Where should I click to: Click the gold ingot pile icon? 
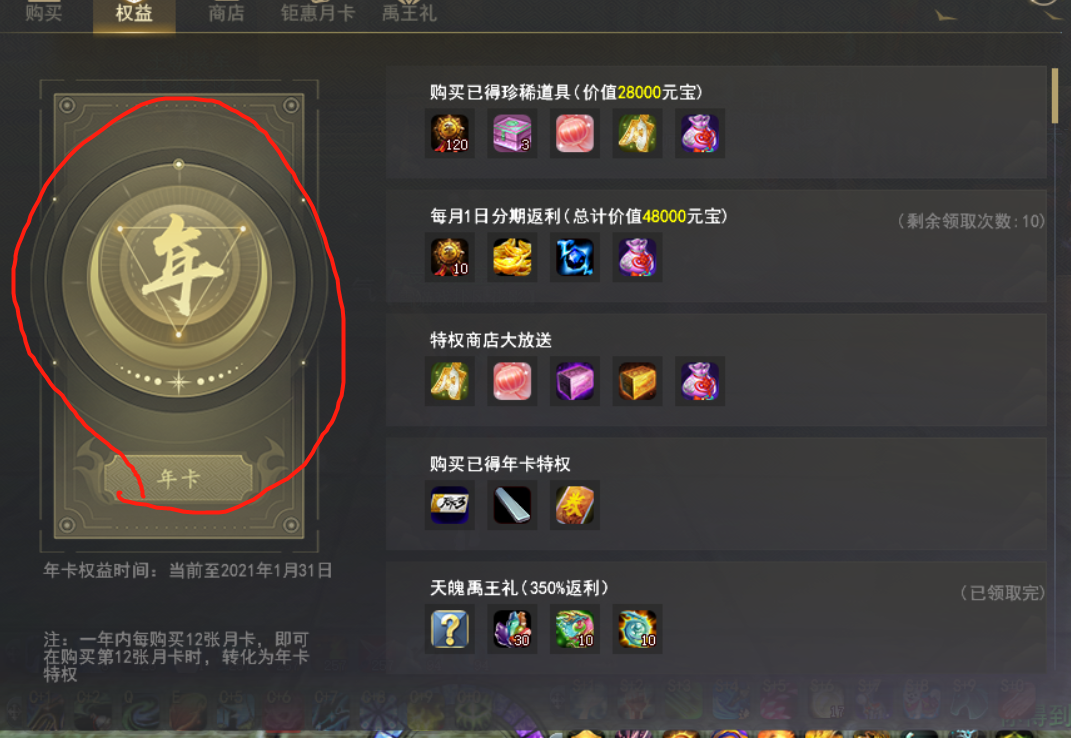pos(512,258)
